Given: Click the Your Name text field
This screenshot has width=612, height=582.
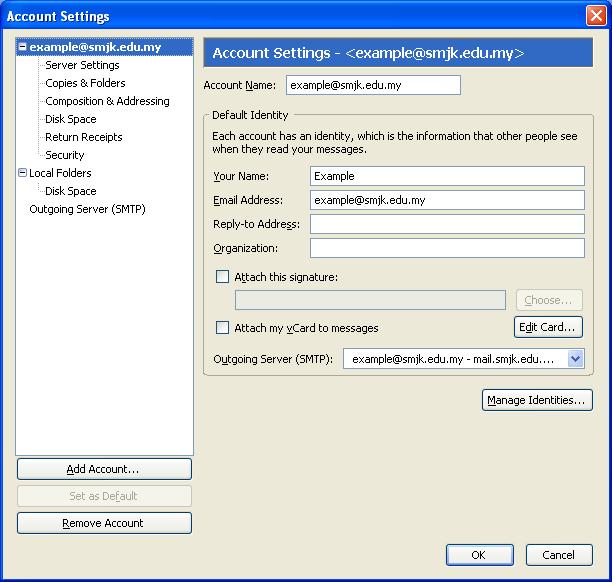Looking at the screenshot, I should click(x=447, y=176).
